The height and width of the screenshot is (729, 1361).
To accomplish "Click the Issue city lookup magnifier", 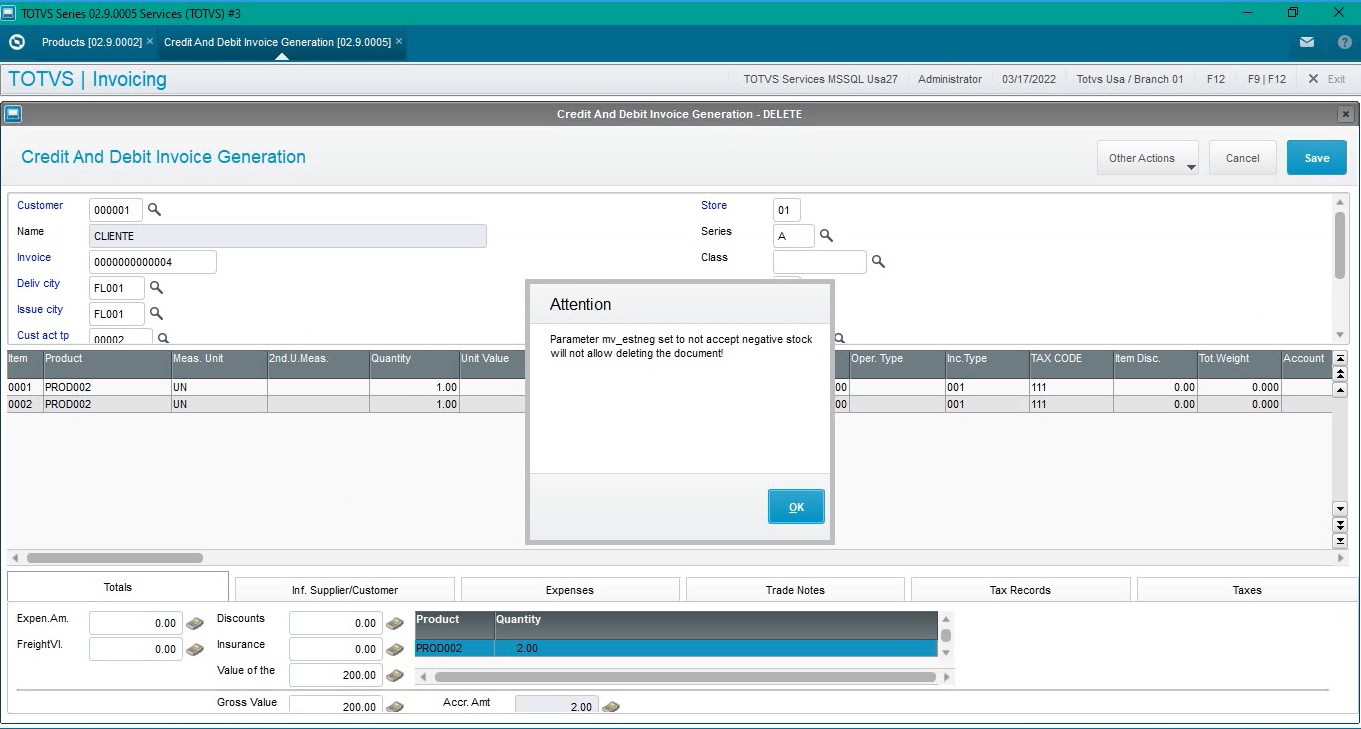I will tap(156, 314).
